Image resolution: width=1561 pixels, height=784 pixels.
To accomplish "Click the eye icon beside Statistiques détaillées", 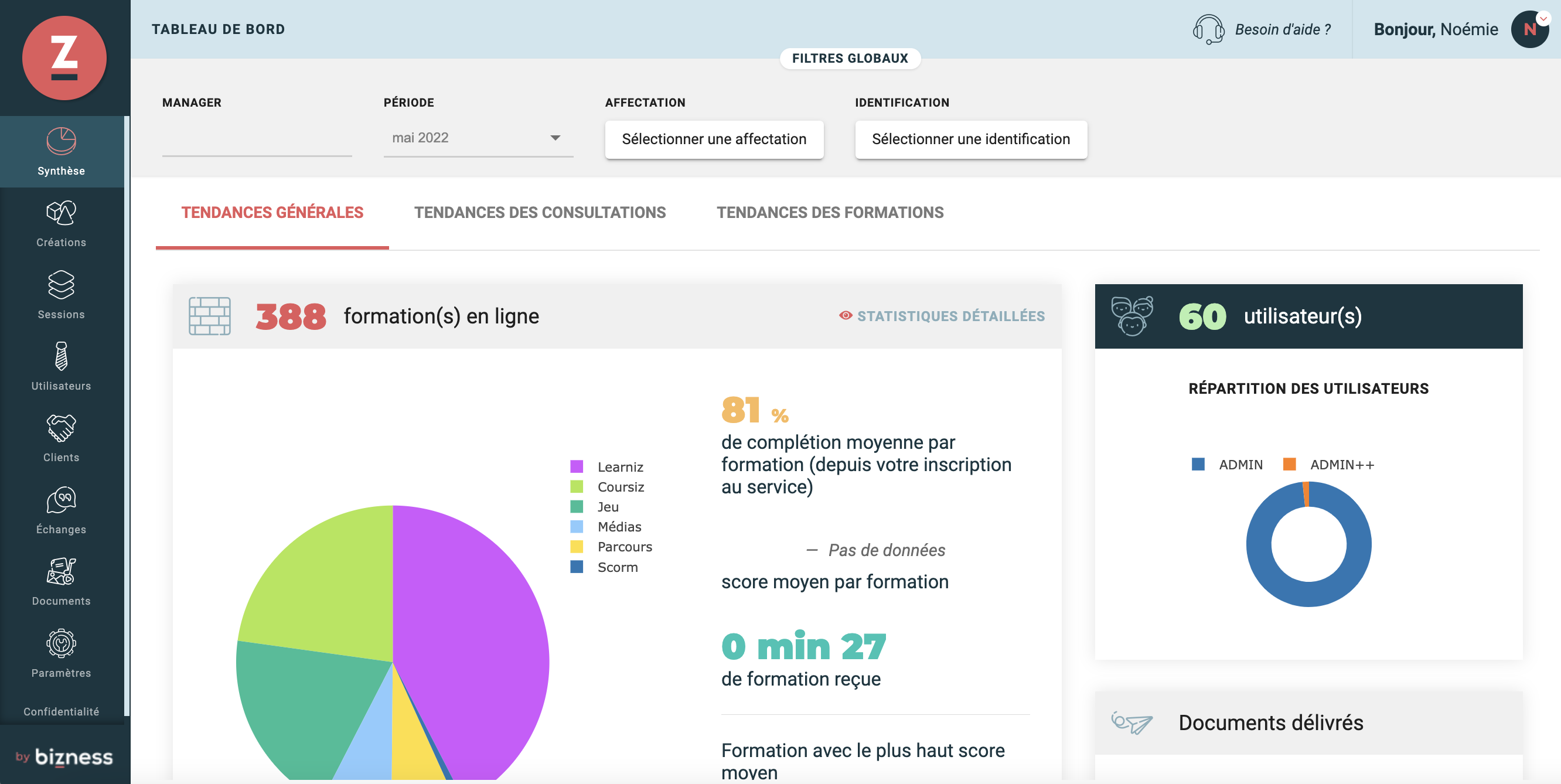I will coord(846,316).
